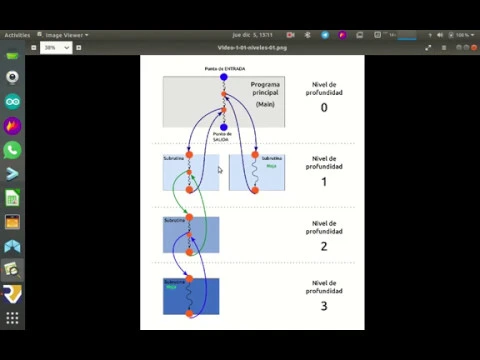Viewport: 480px width, 360px height.
Task: Open the blue and yellow R-shaped app in dock
Action: (x=12, y=294)
